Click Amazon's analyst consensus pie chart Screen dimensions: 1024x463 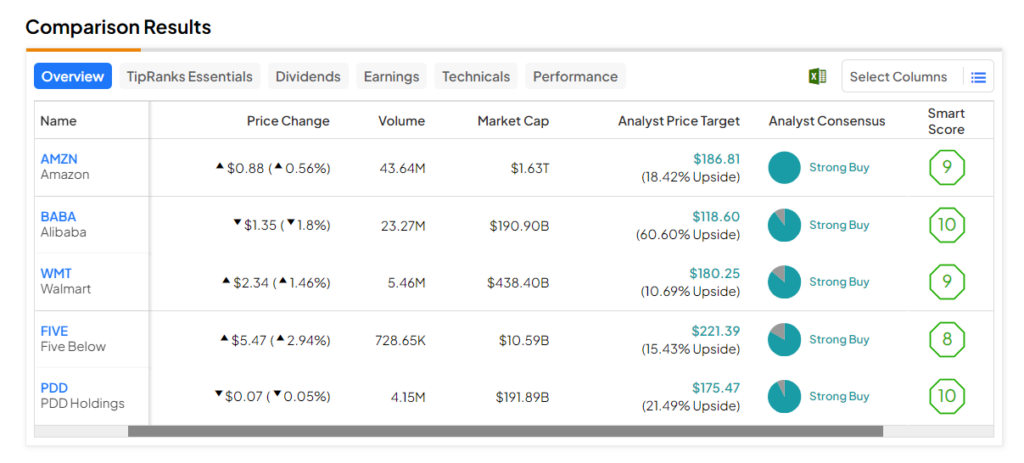point(784,167)
